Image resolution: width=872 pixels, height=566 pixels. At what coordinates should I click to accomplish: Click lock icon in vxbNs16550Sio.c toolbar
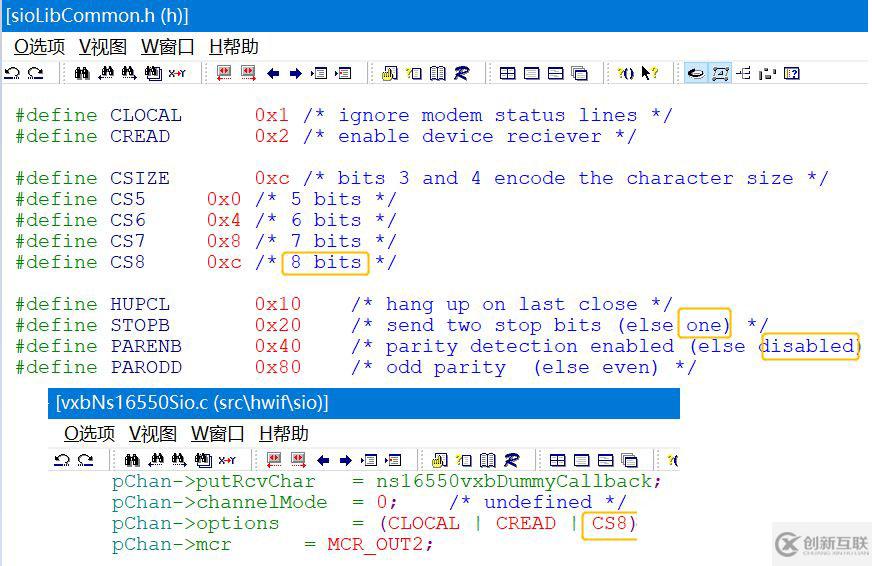click(439, 460)
